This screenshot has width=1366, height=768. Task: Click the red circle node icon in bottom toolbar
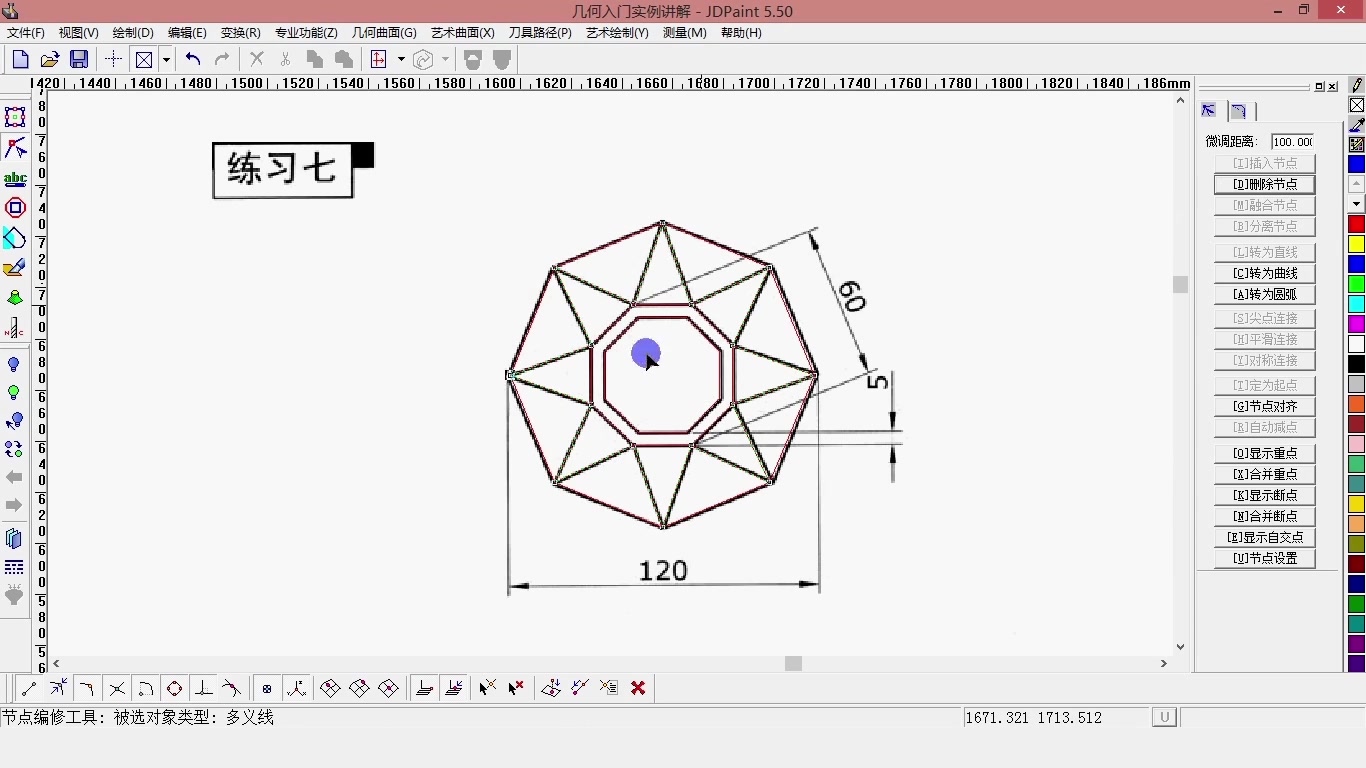click(174, 688)
